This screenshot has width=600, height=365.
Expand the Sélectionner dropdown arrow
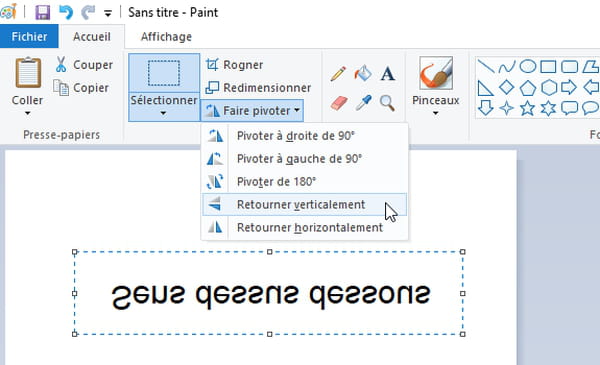[x=163, y=113]
